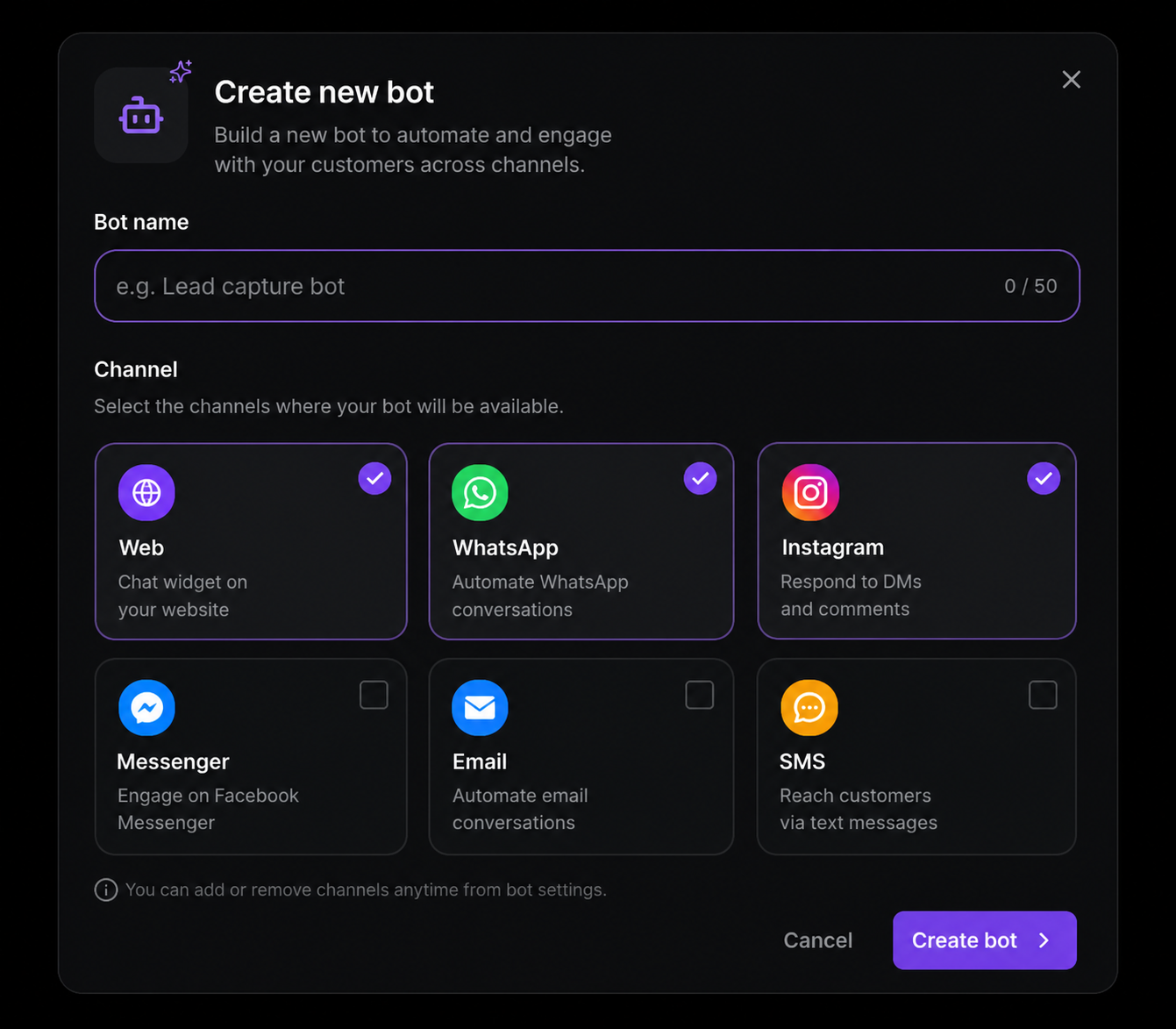Click the sparkle stars above bot icon
1176x1029 pixels.
tap(181, 71)
